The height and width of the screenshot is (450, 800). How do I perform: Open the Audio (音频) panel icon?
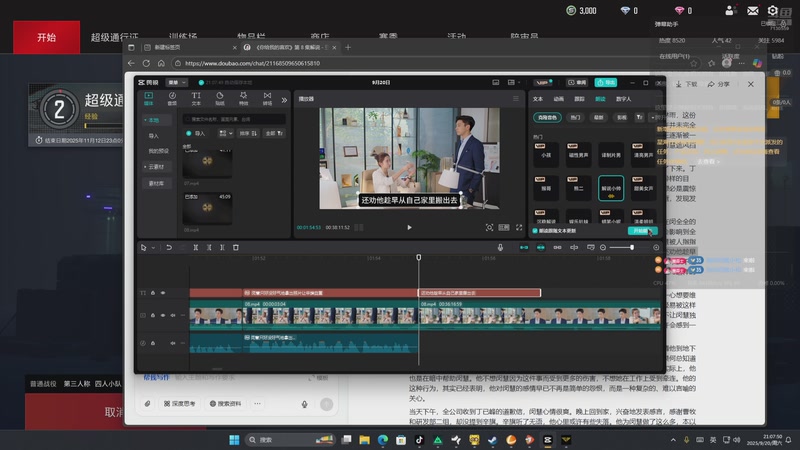pos(172,98)
